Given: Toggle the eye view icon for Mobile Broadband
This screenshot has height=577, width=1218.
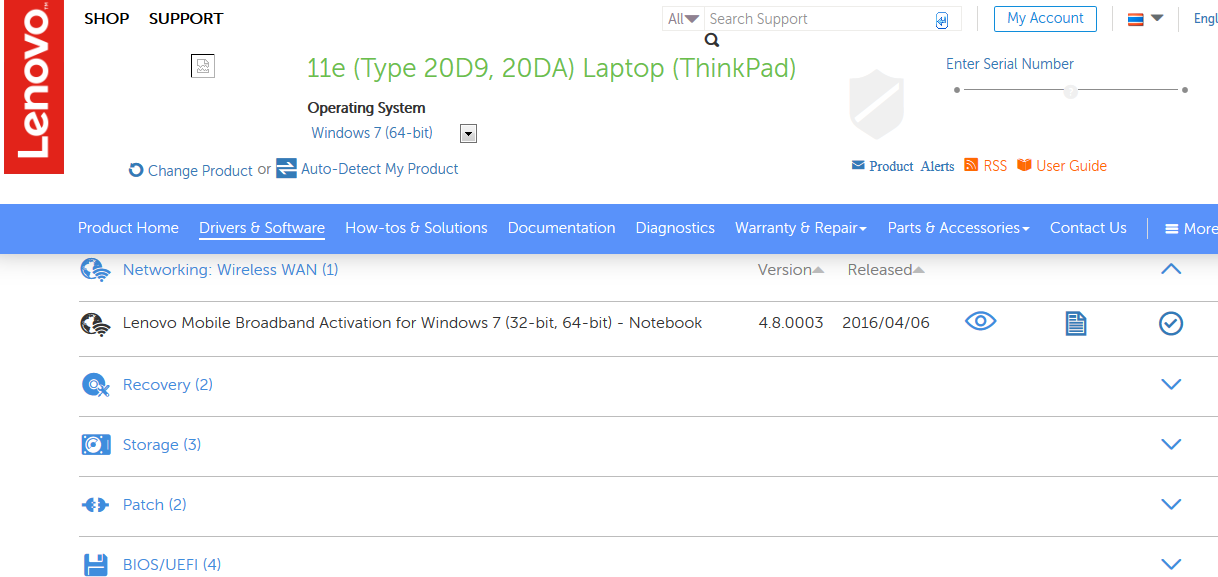Looking at the screenshot, I should tap(980, 321).
